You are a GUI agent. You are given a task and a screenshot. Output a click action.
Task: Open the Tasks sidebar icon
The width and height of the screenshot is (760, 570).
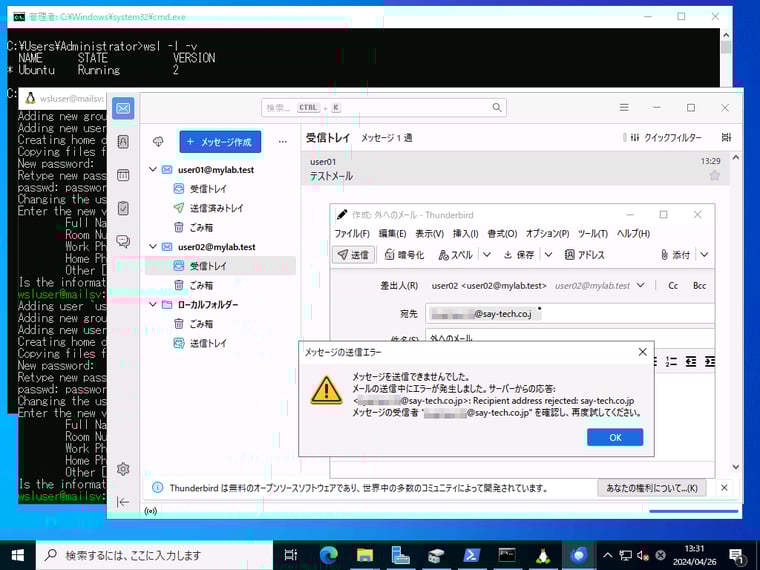pyautogui.click(x=123, y=208)
